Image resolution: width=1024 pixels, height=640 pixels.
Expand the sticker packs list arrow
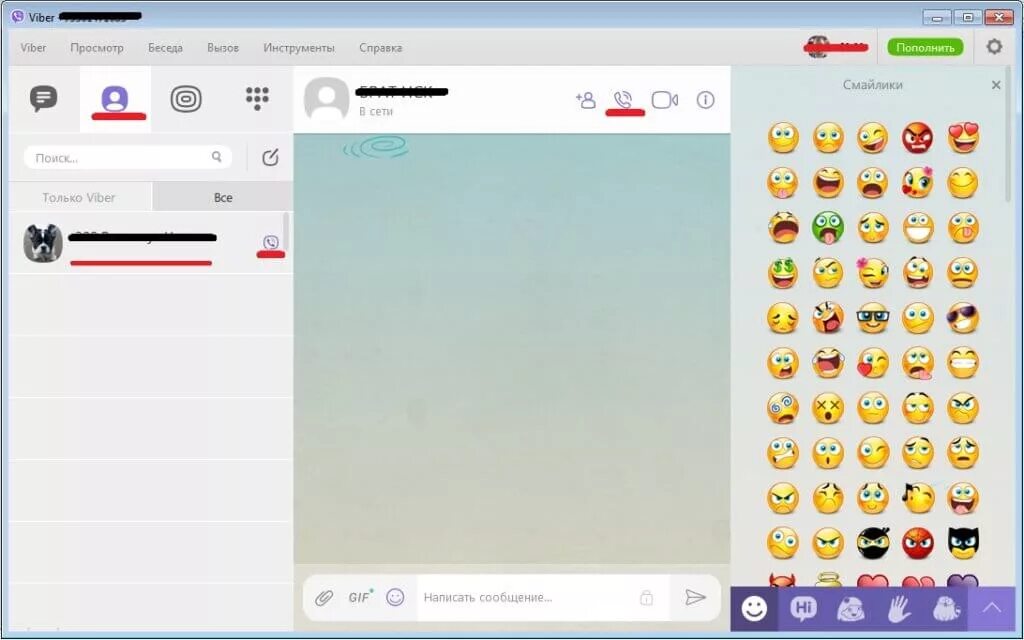[x=992, y=609]
